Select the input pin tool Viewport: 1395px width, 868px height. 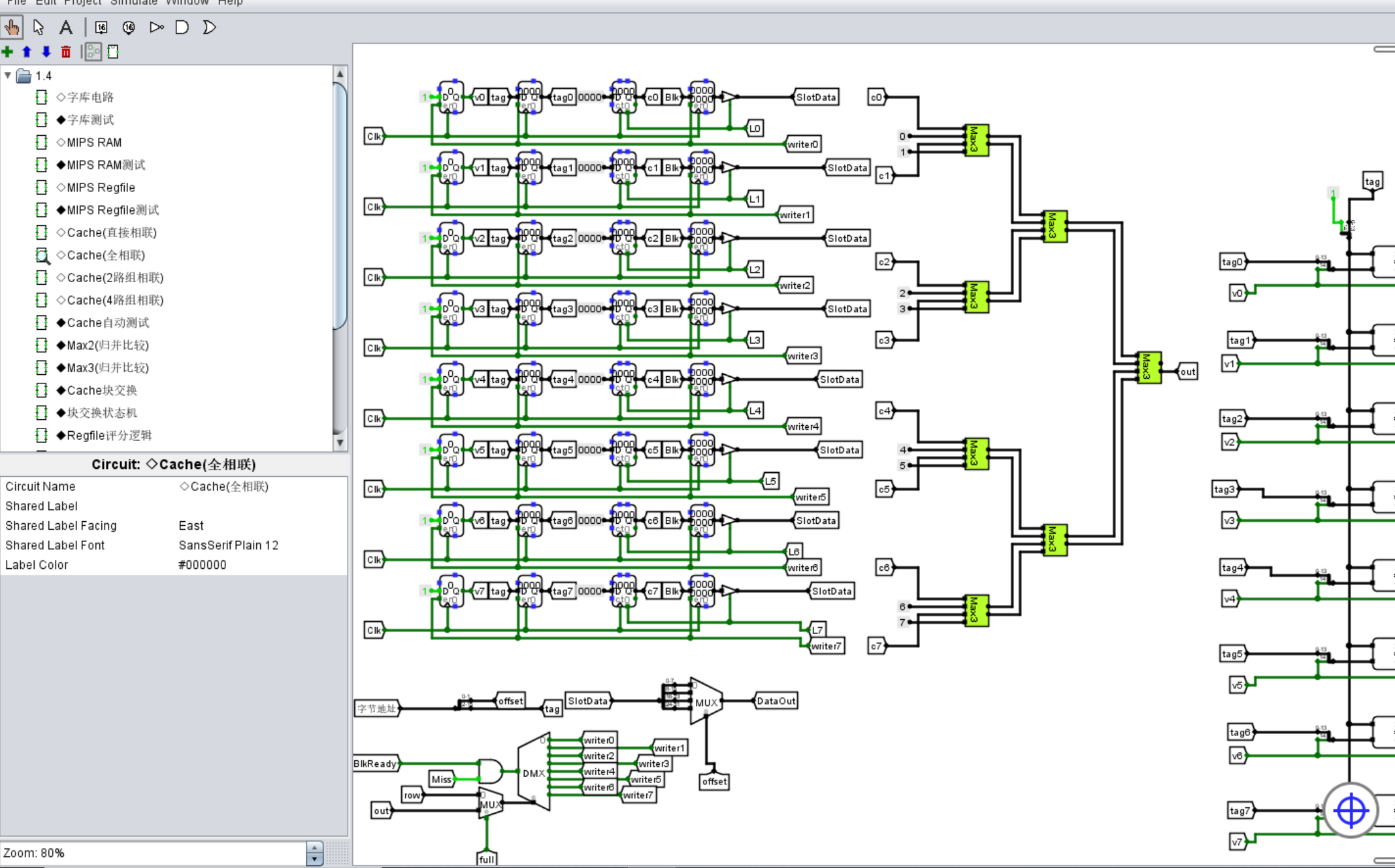pyautogui.click(x=101, y=27)
